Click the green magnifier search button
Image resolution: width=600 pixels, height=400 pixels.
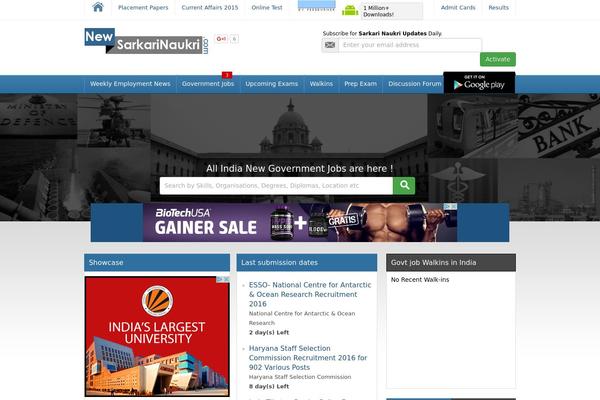coord(404,186)
